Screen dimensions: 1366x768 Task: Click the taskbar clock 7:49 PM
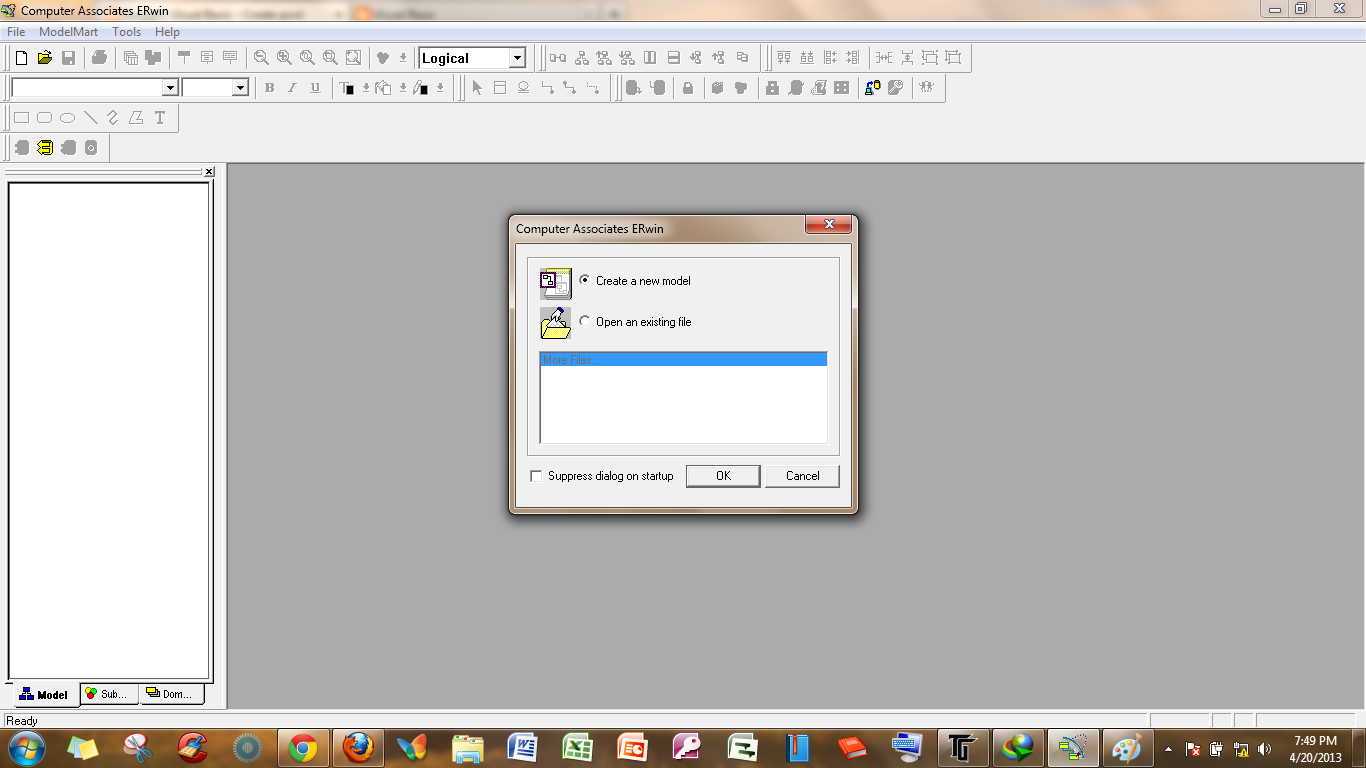pos(1315,741)
